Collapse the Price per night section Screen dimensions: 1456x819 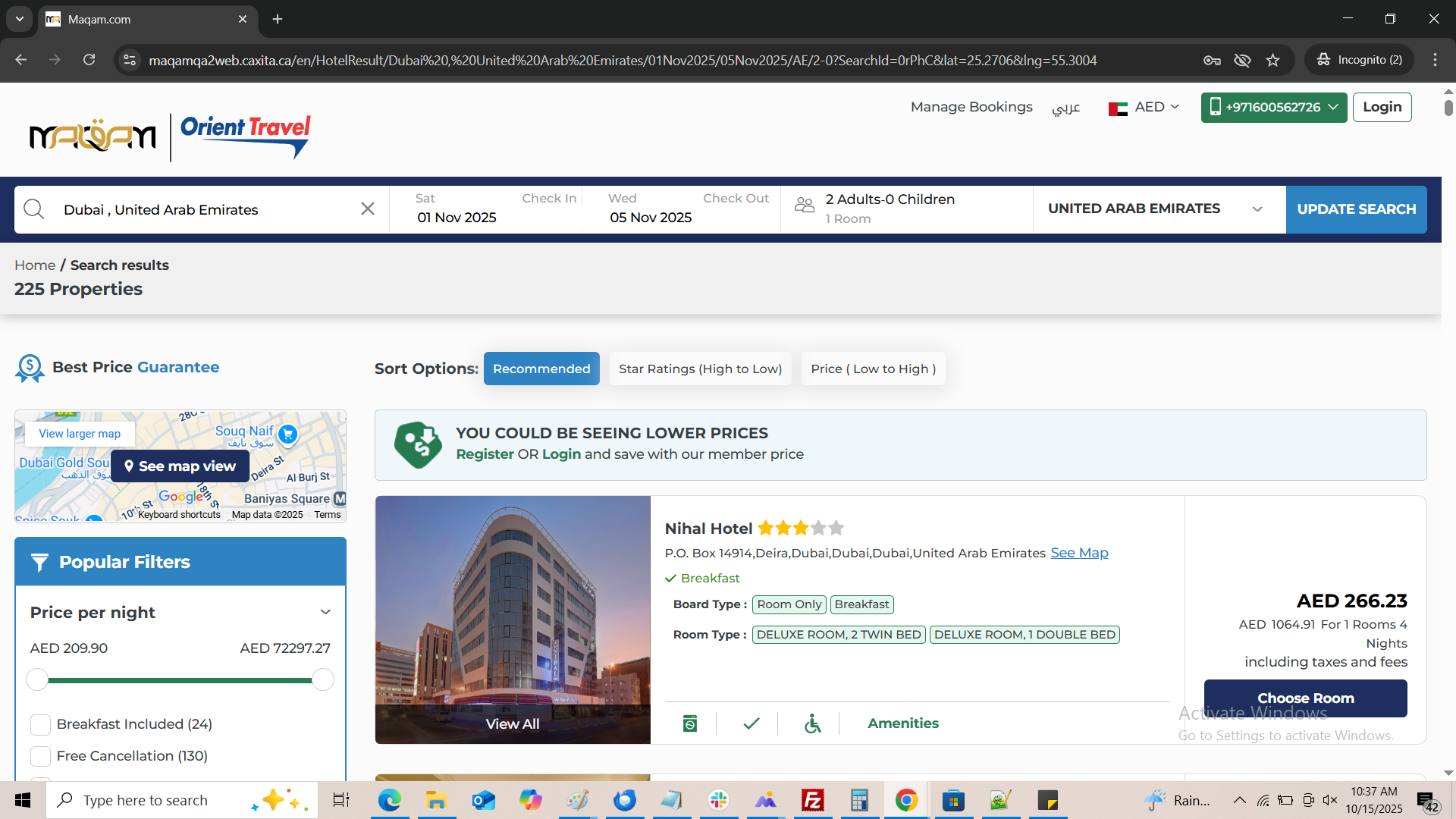tap(325, 612)
